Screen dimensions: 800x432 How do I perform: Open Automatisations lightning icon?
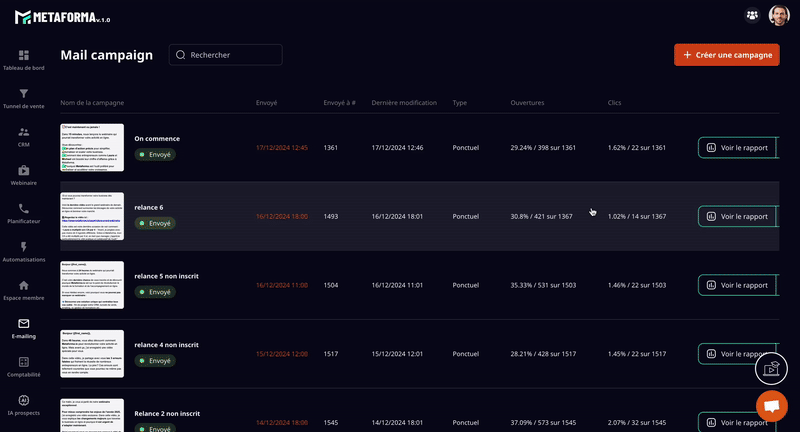(24, 250)
